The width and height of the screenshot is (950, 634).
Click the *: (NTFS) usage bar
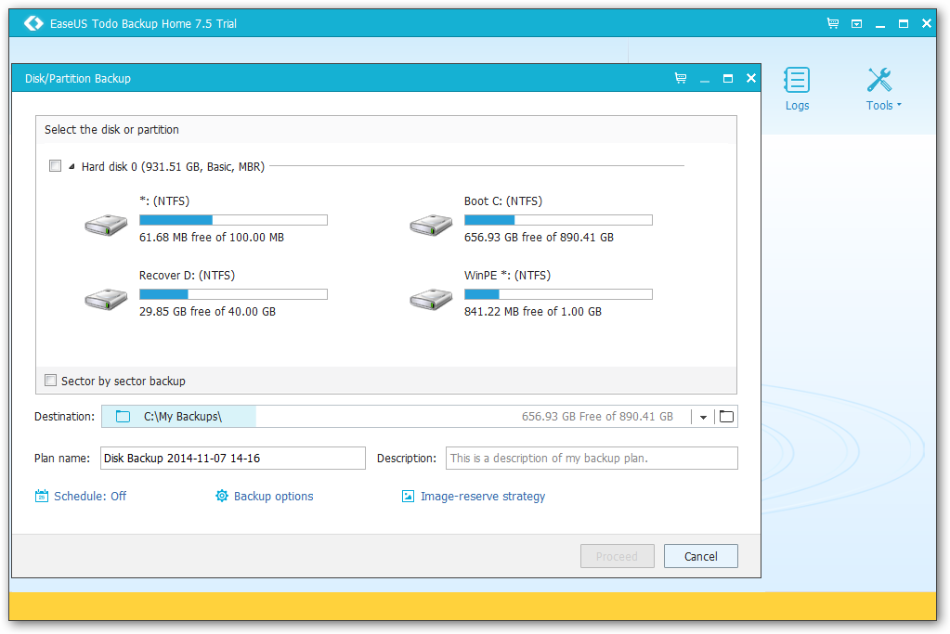233,219
